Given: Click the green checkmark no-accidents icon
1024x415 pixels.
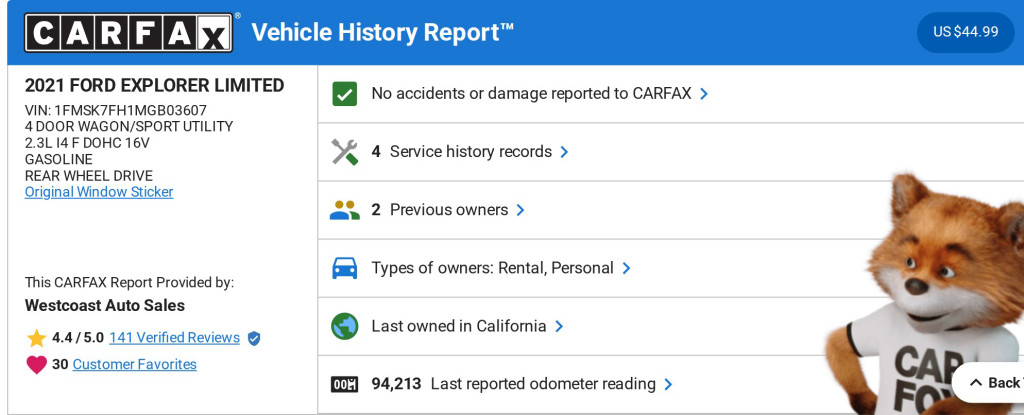Looking at the screenshot, I should coord(344,94).
